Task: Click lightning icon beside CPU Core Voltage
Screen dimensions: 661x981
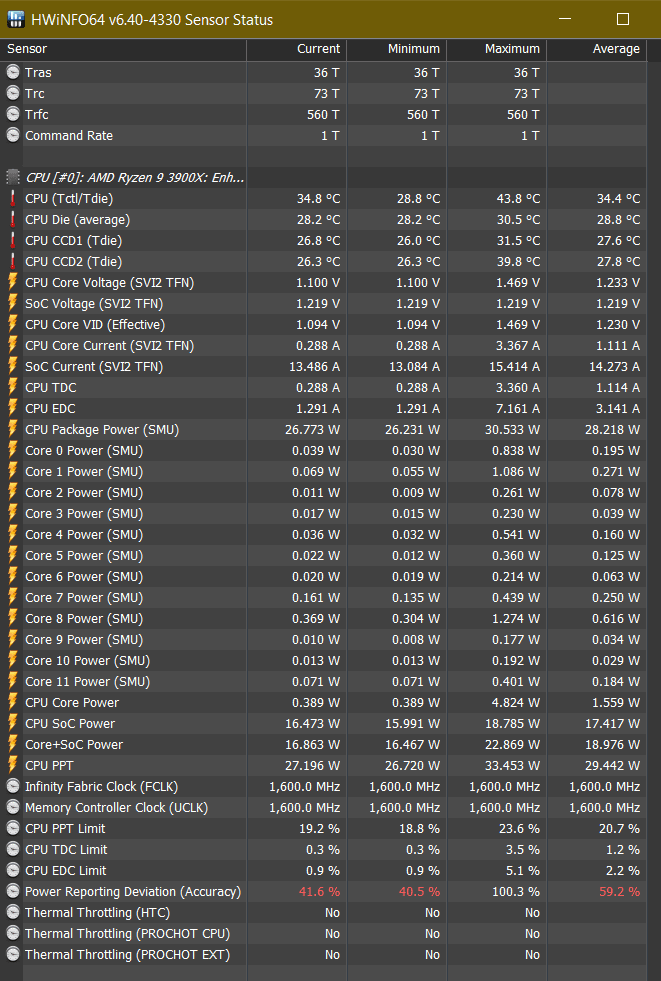Action: click(13, 282)
